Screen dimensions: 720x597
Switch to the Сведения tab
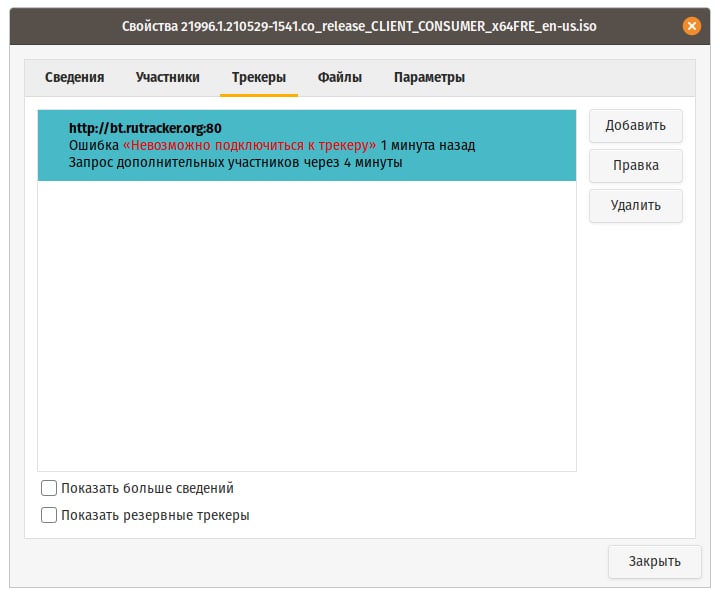(x=74, y=77)
